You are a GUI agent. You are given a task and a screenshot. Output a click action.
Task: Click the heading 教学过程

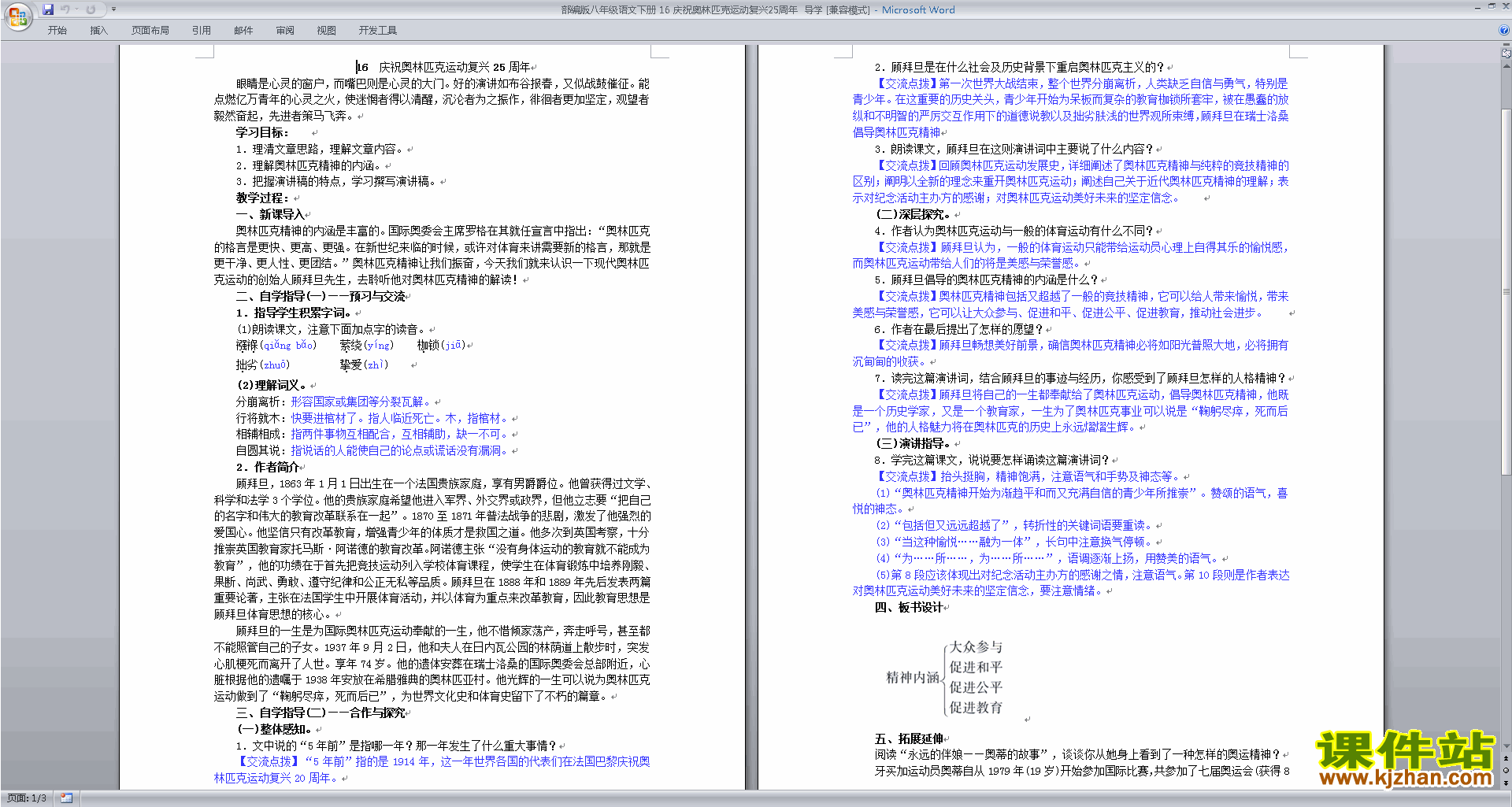(x=261, y=198)
